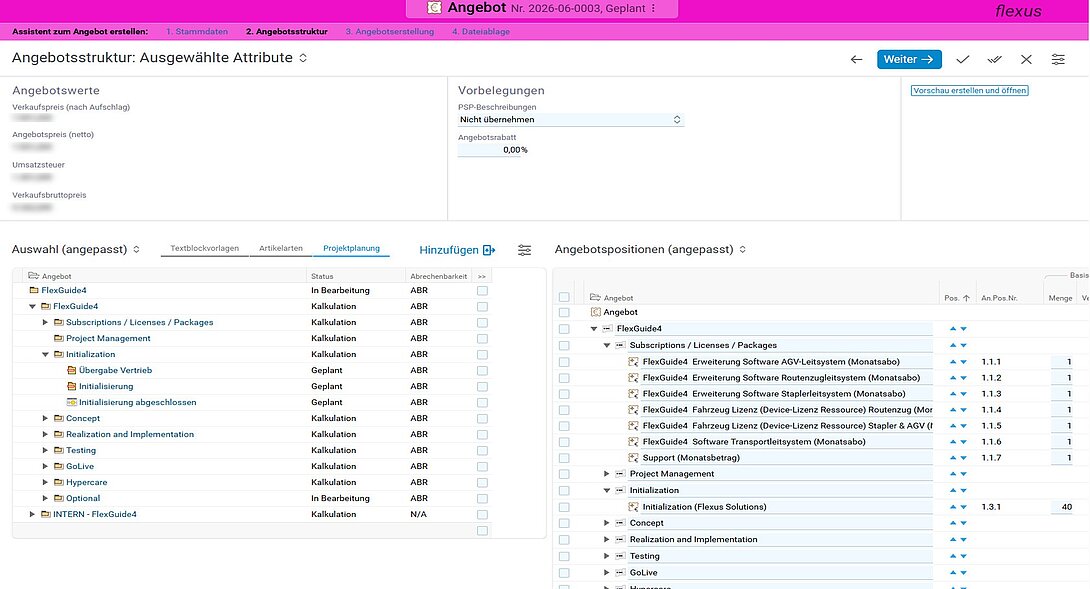The height and width of the screenshot is (589, 1090).
Task: Edit Menge field showing 40
Action: (x=1061, y=507)
